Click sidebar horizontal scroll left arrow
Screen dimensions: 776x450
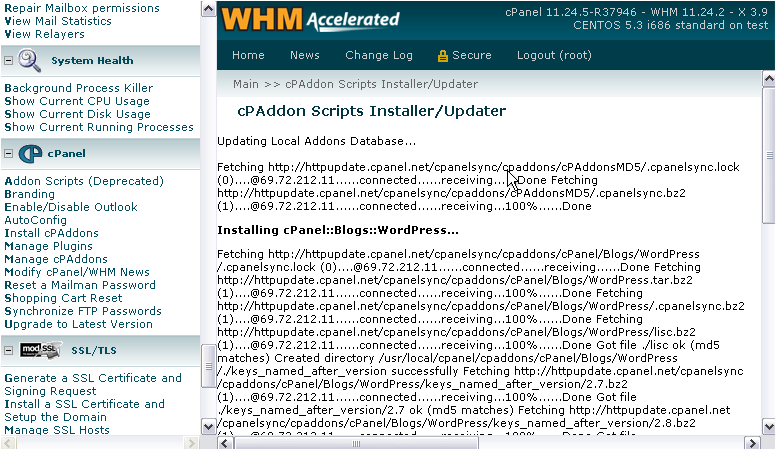[7, 442]
